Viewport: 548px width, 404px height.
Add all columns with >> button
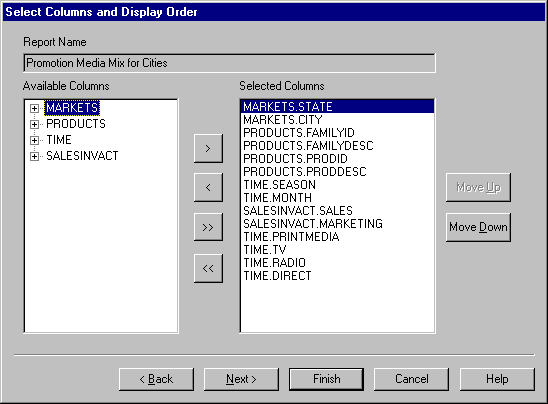click(208, 227)
